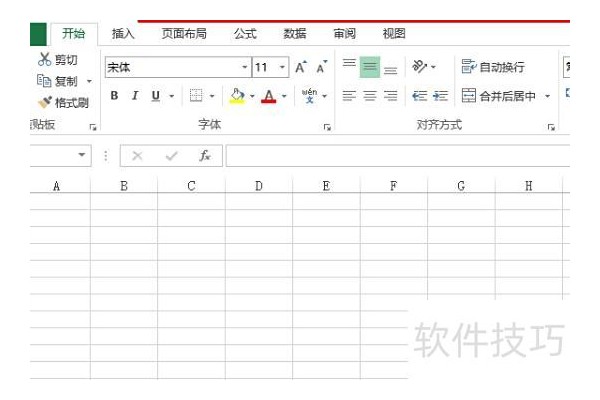This screenshot has height=400, width=600.
Task: Click Merge and Center (合并后居中)
Action: click(499, 95)
